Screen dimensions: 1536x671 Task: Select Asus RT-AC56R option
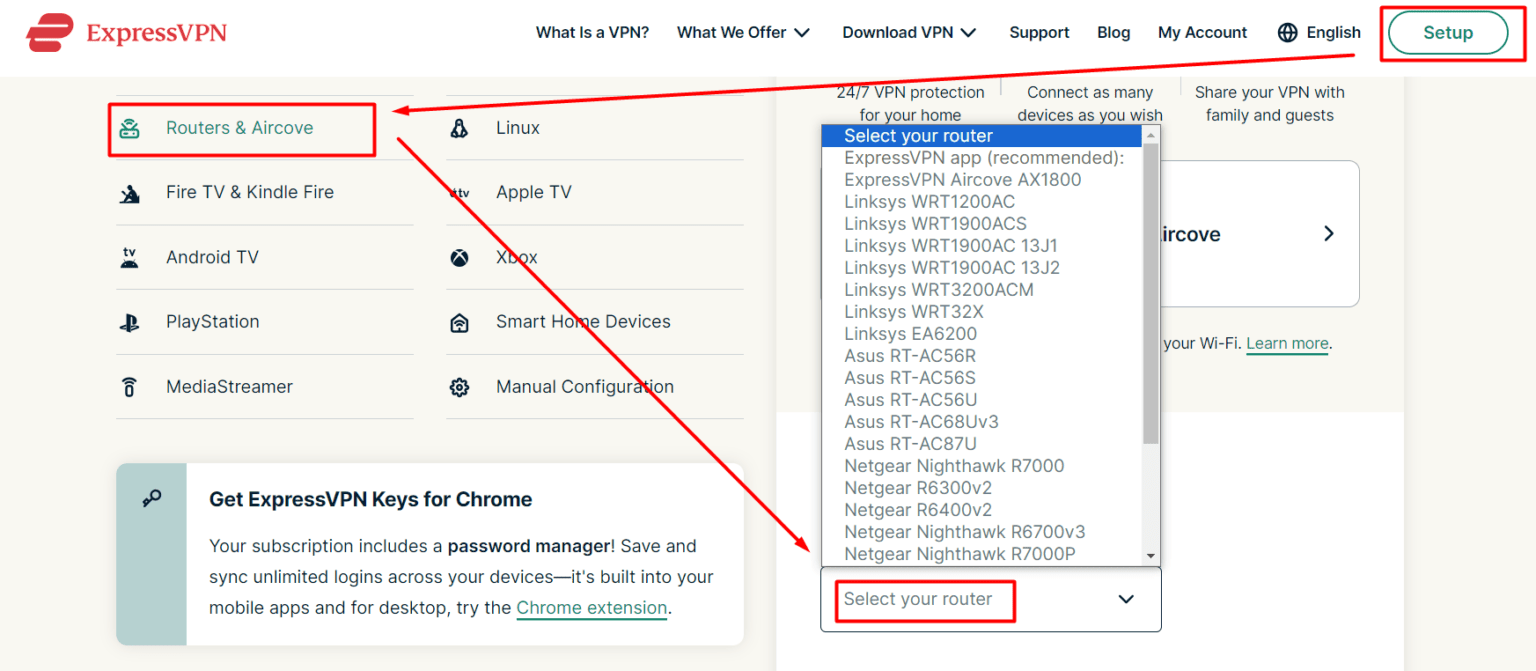982,356
